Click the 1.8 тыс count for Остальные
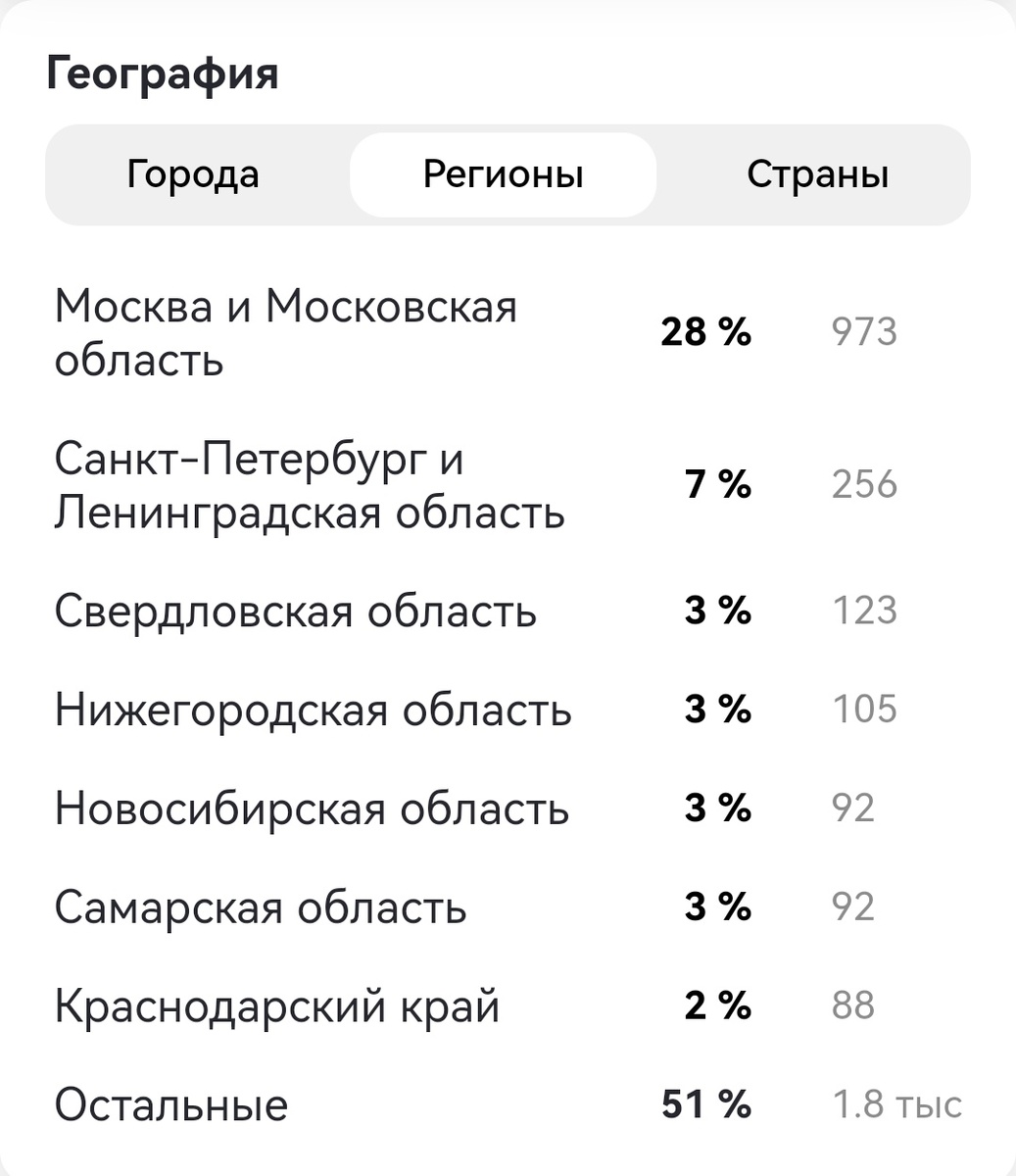1016x1176 pixels. pyautogui.click(x=895, y=1103)
